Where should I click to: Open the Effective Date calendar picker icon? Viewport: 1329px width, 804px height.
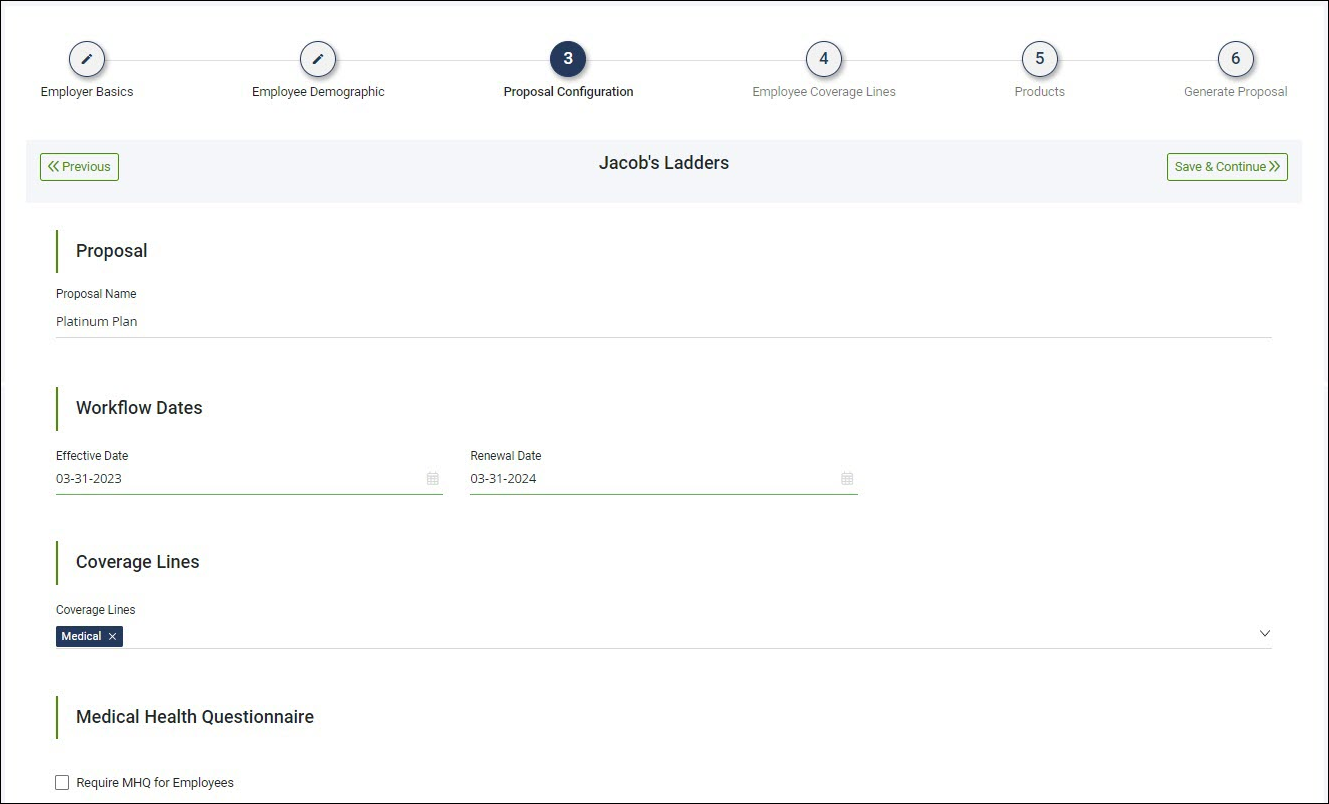coord(433,479)
